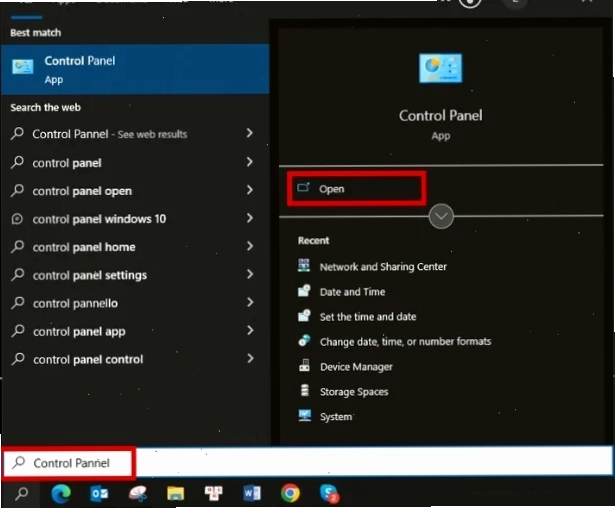Select the 'control panel open' suggestion
Image resolution: width=615 pixels, height=509 pixels.
tap(135, 191)
